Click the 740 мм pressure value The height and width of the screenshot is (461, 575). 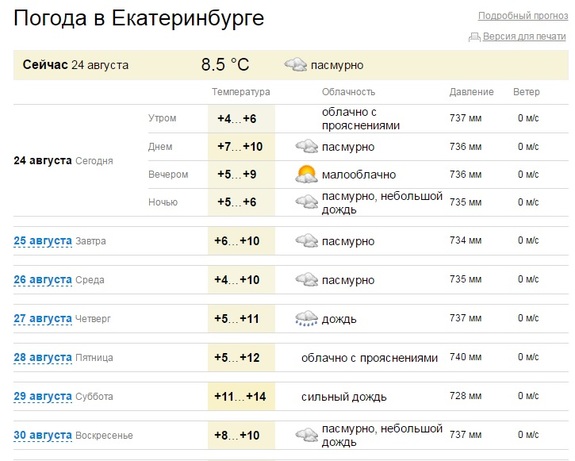[465, 357]
